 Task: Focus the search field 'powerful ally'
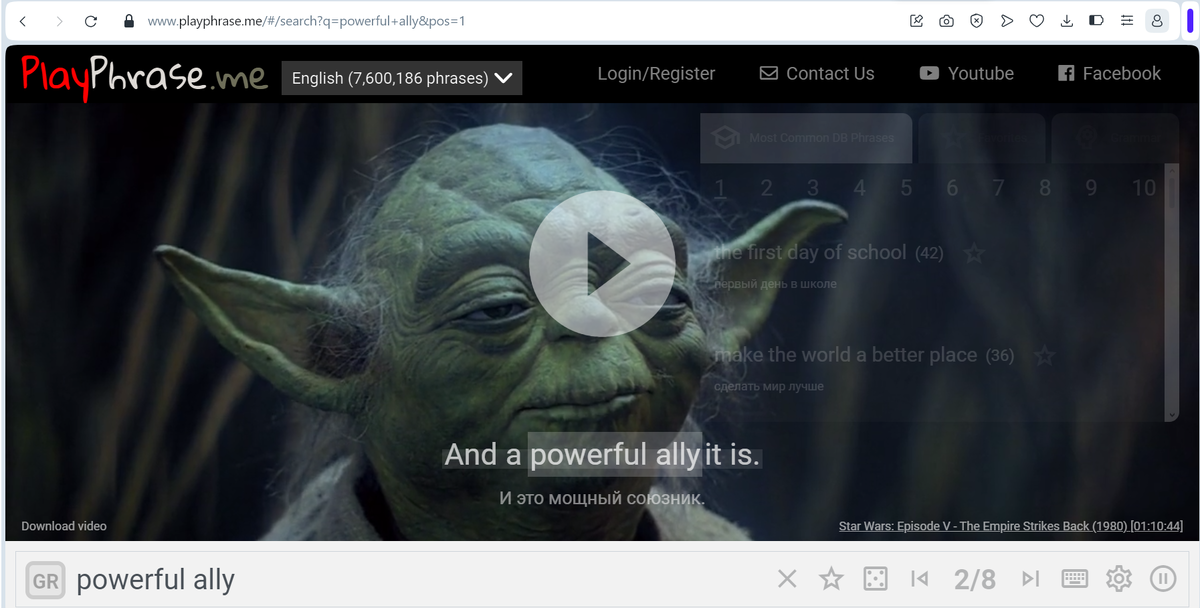(x=420, y=580)
